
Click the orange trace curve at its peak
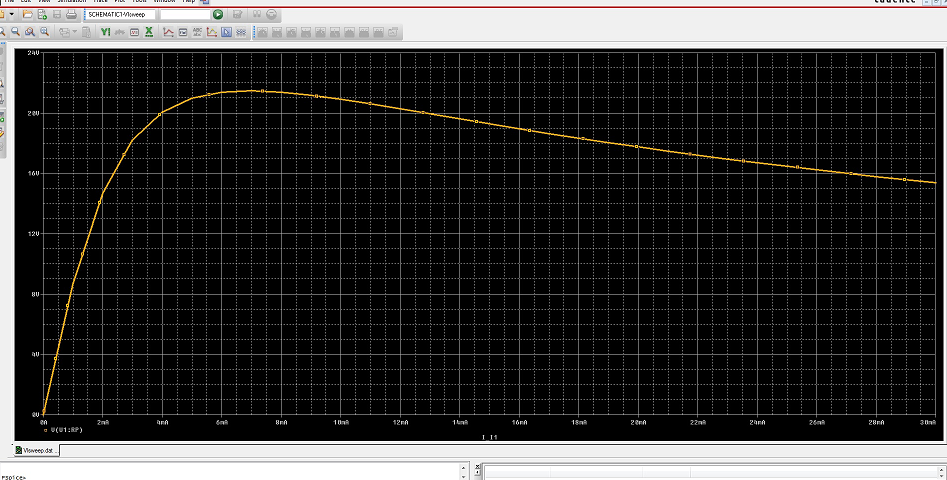252,91
